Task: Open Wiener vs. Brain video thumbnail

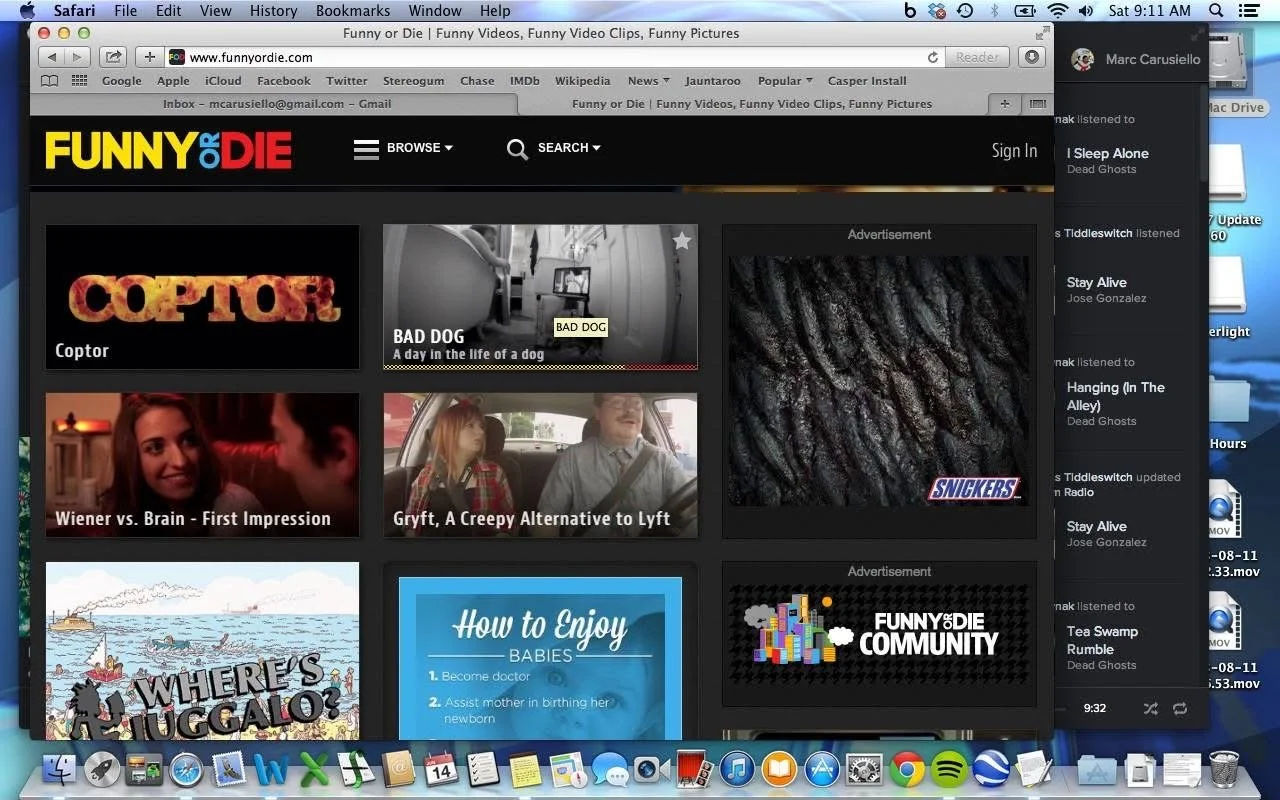Action: pos(202,465)
